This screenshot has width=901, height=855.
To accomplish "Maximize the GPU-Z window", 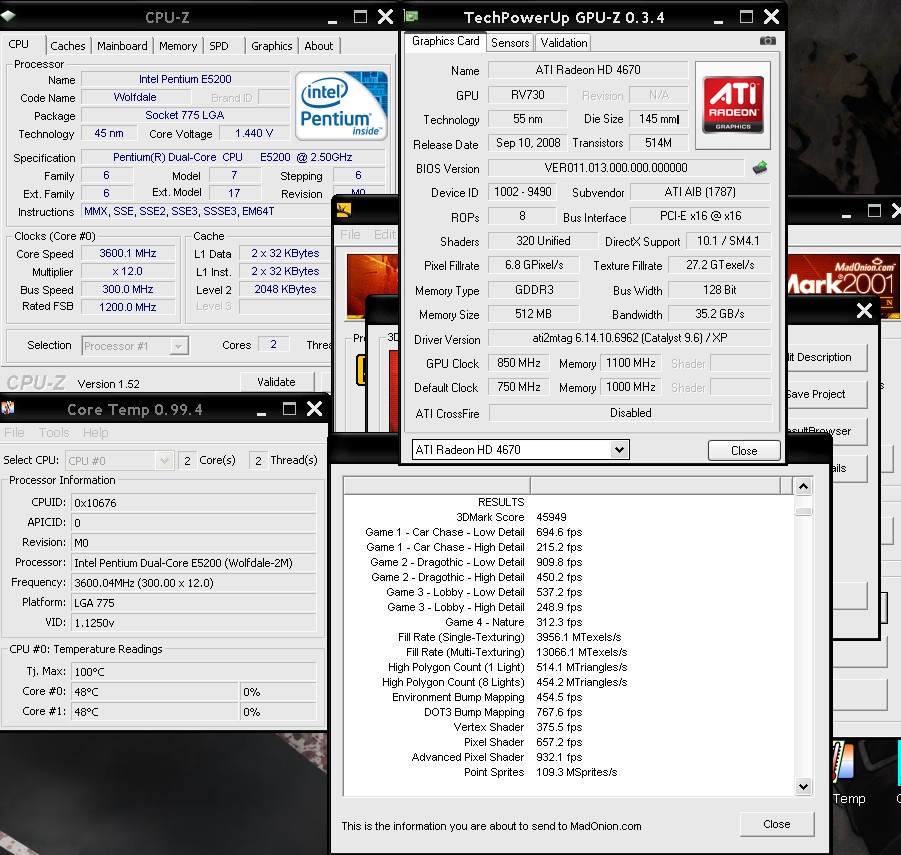I will pyautogui.click(x=746, y=17).
